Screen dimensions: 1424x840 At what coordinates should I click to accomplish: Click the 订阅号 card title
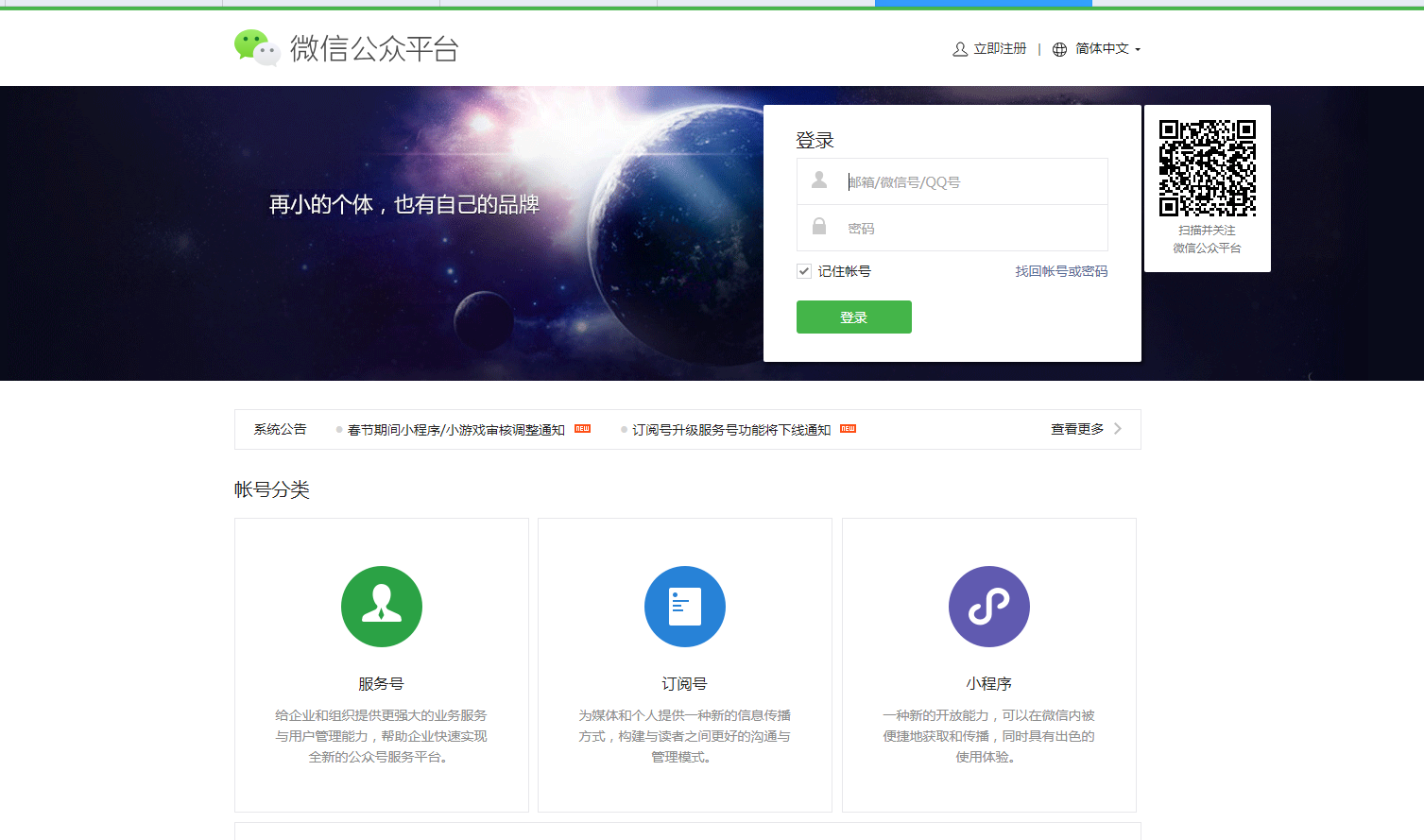click(684, 683)
